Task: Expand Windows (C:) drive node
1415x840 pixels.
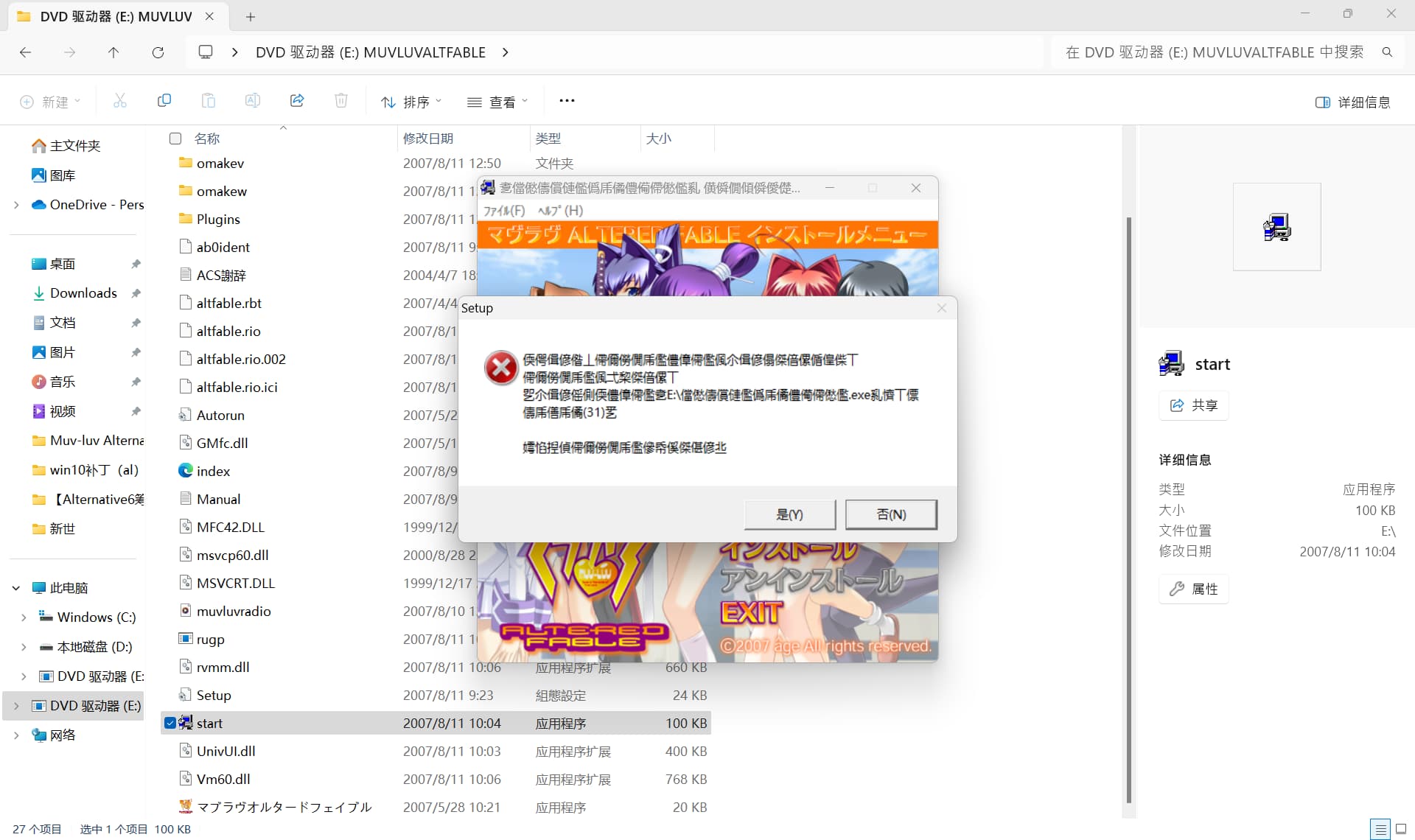Action: point(24,617)
